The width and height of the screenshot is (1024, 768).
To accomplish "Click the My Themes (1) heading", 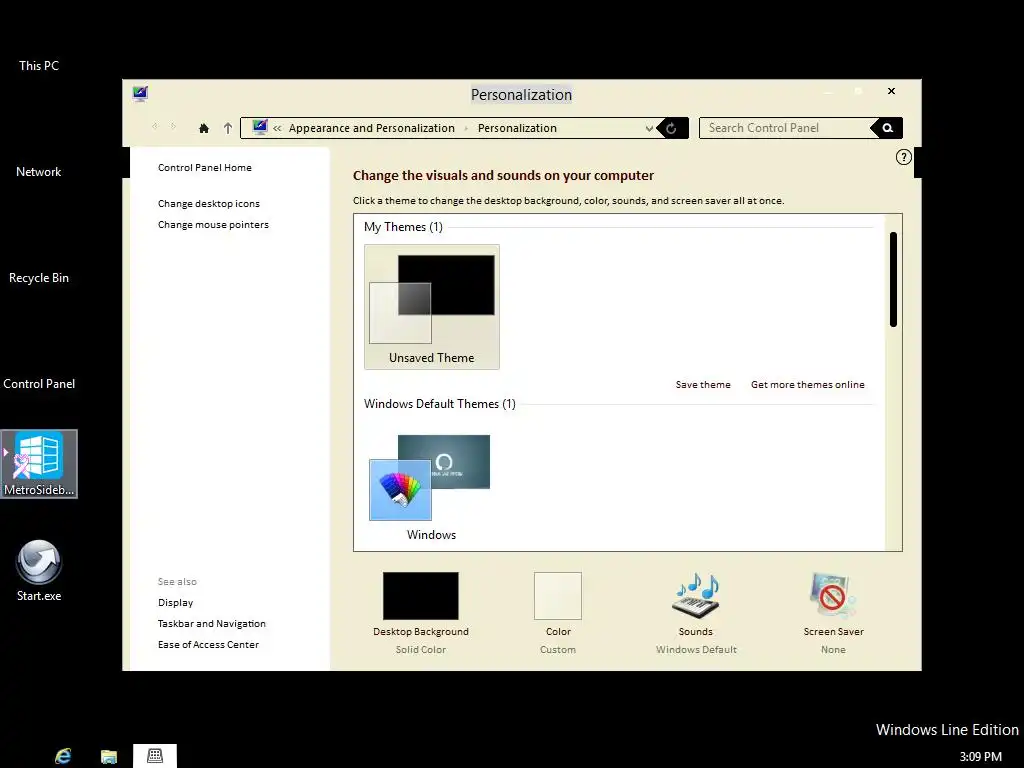I will tap(403, 227).
